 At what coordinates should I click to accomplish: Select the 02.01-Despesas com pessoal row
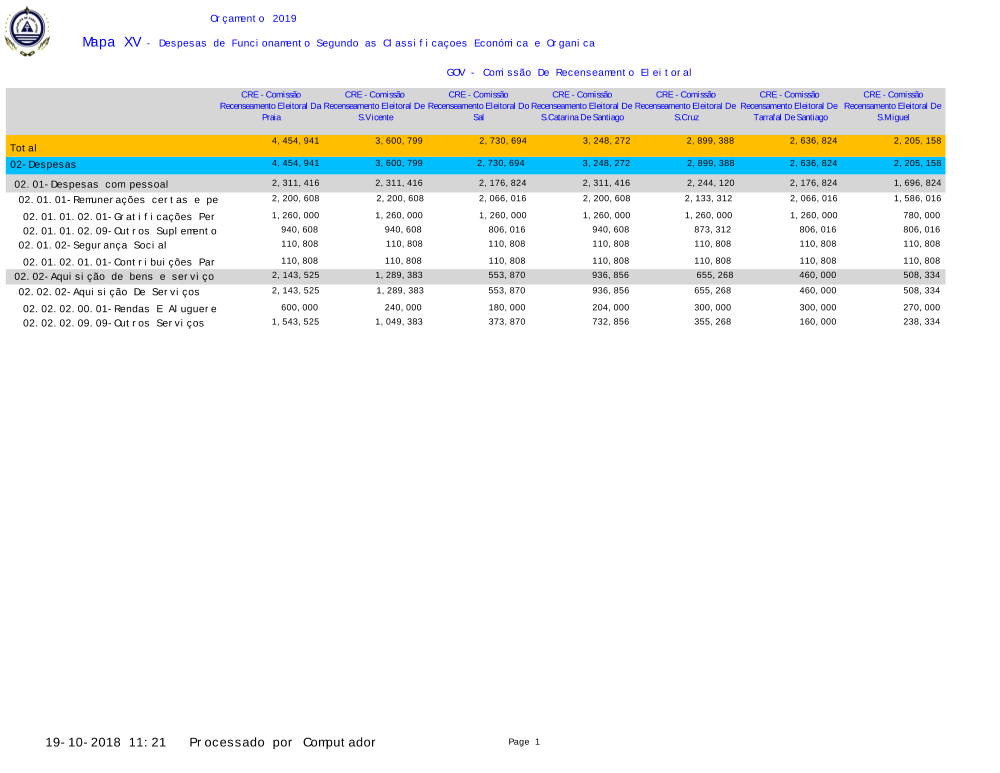pyautogui.click(x=91, y=185)
